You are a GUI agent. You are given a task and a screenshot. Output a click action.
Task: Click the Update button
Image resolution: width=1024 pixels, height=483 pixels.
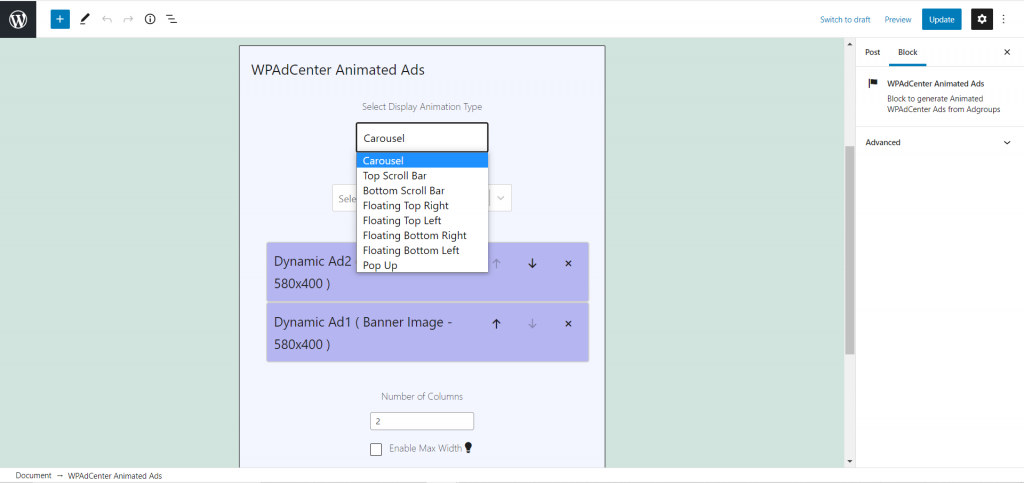[x=942, y=20]
